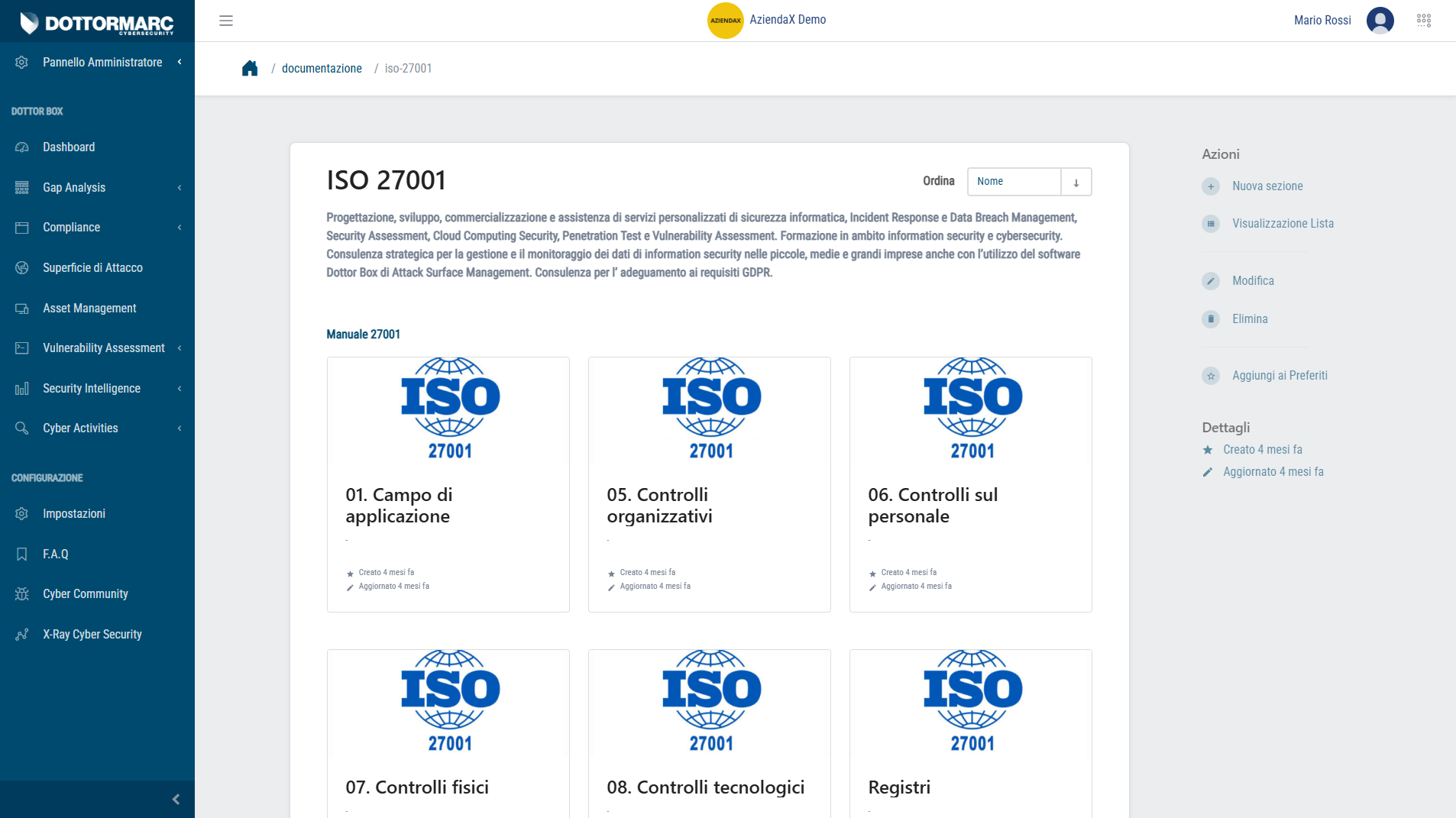Open Superficie di Attacco menu item

coord(97,268)
